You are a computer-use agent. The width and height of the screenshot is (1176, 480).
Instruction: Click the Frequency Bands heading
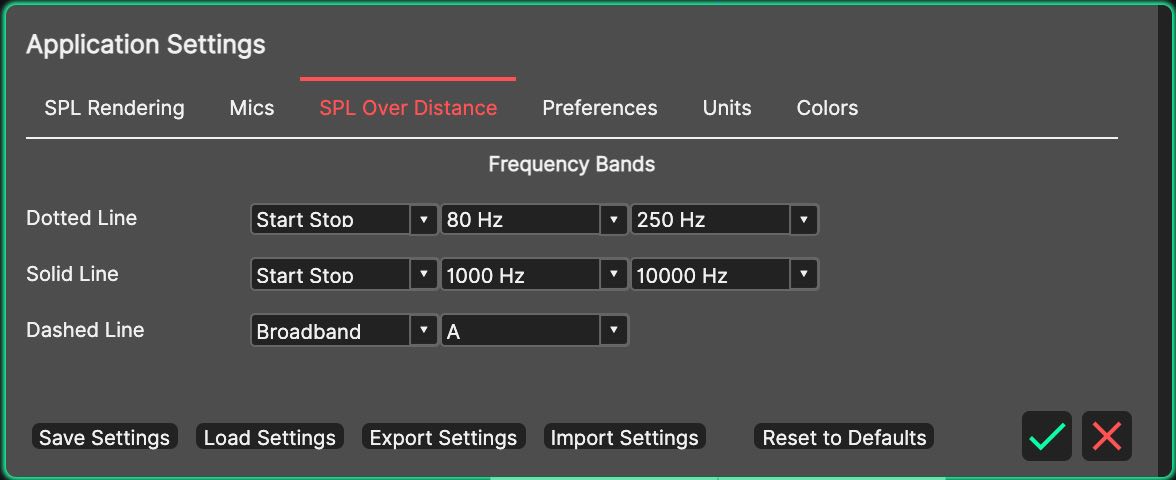click(x=572, y=164)
